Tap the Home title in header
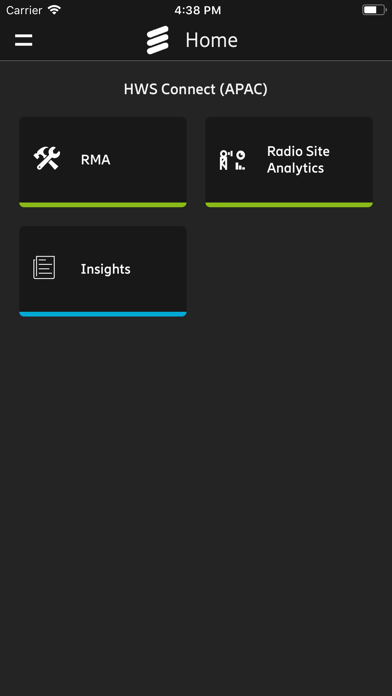Screen dimensions: 392x696 click(211, 40)
